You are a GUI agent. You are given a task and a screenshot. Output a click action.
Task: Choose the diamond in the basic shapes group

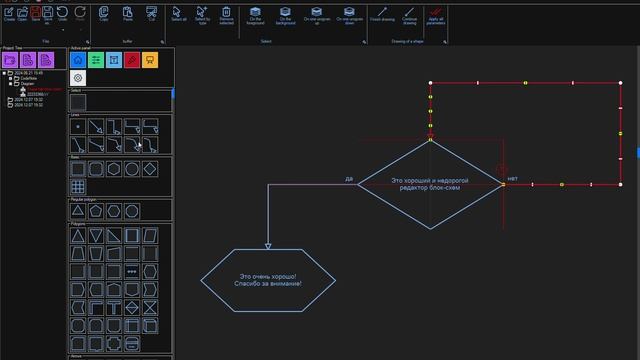click(150, 169)
